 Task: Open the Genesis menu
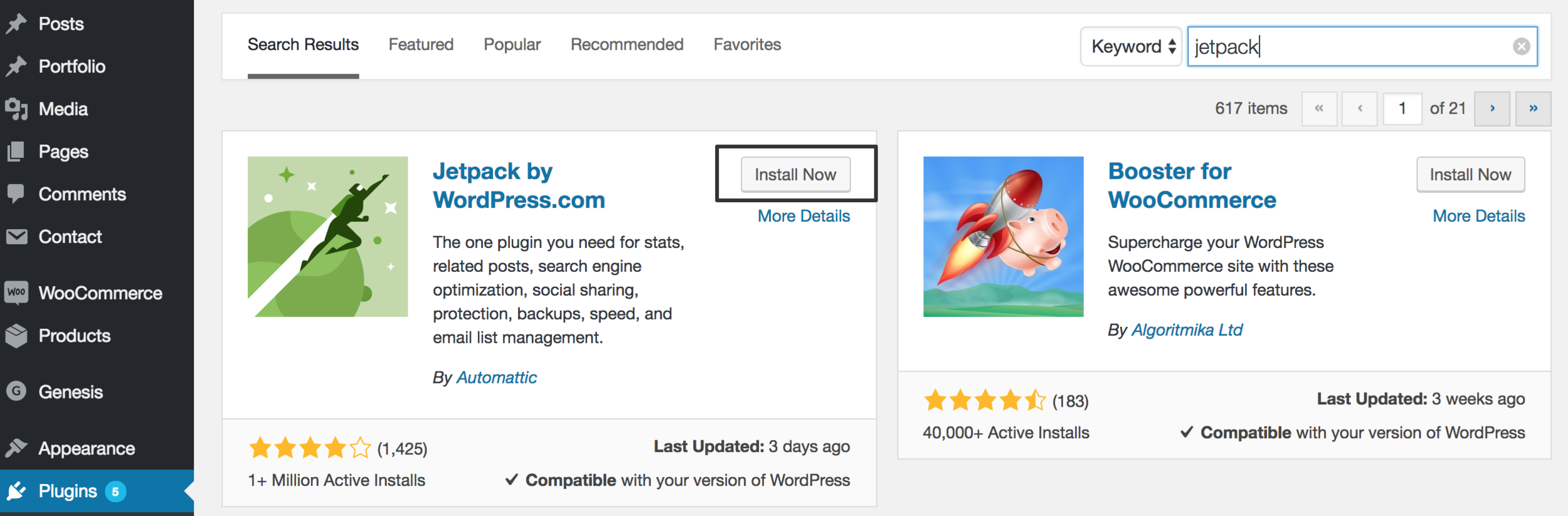click(71, 392)
